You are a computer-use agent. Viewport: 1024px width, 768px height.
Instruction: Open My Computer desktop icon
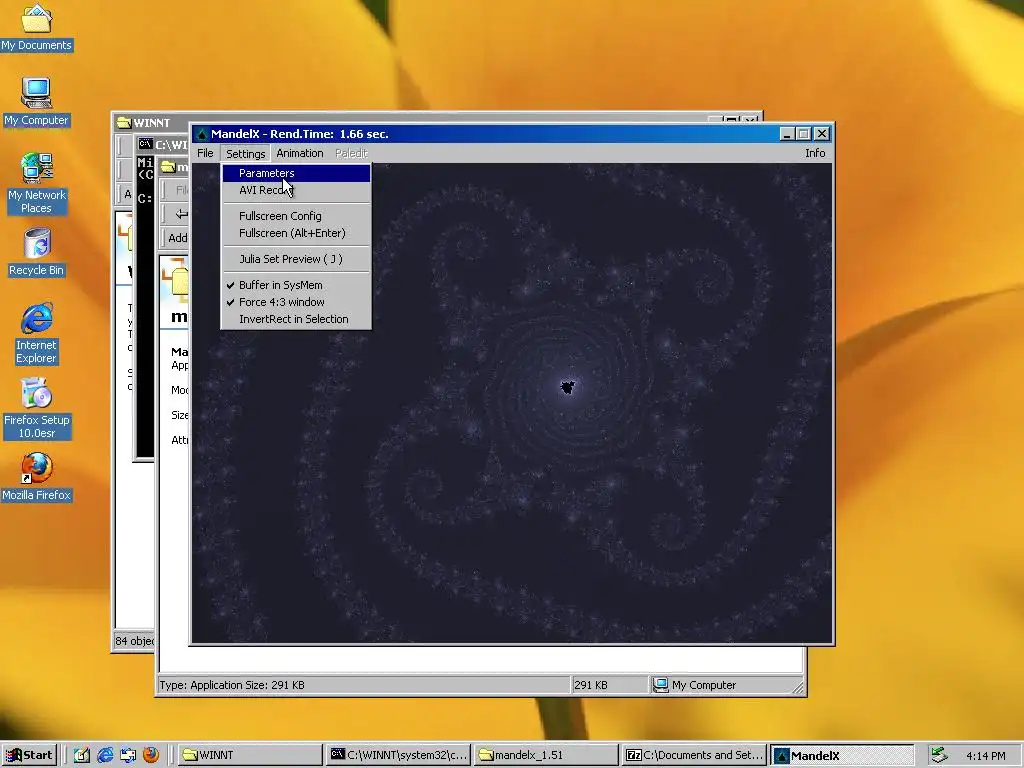coord(37,102)
